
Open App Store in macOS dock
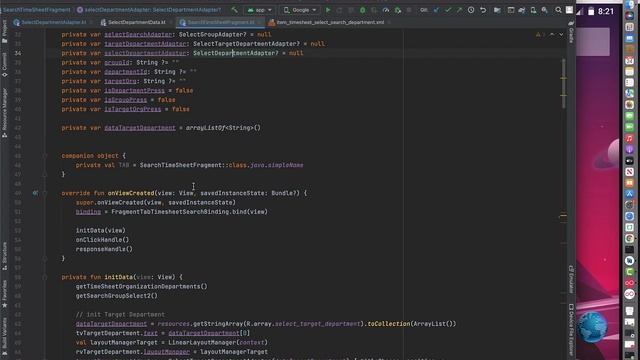pos(629,194)
